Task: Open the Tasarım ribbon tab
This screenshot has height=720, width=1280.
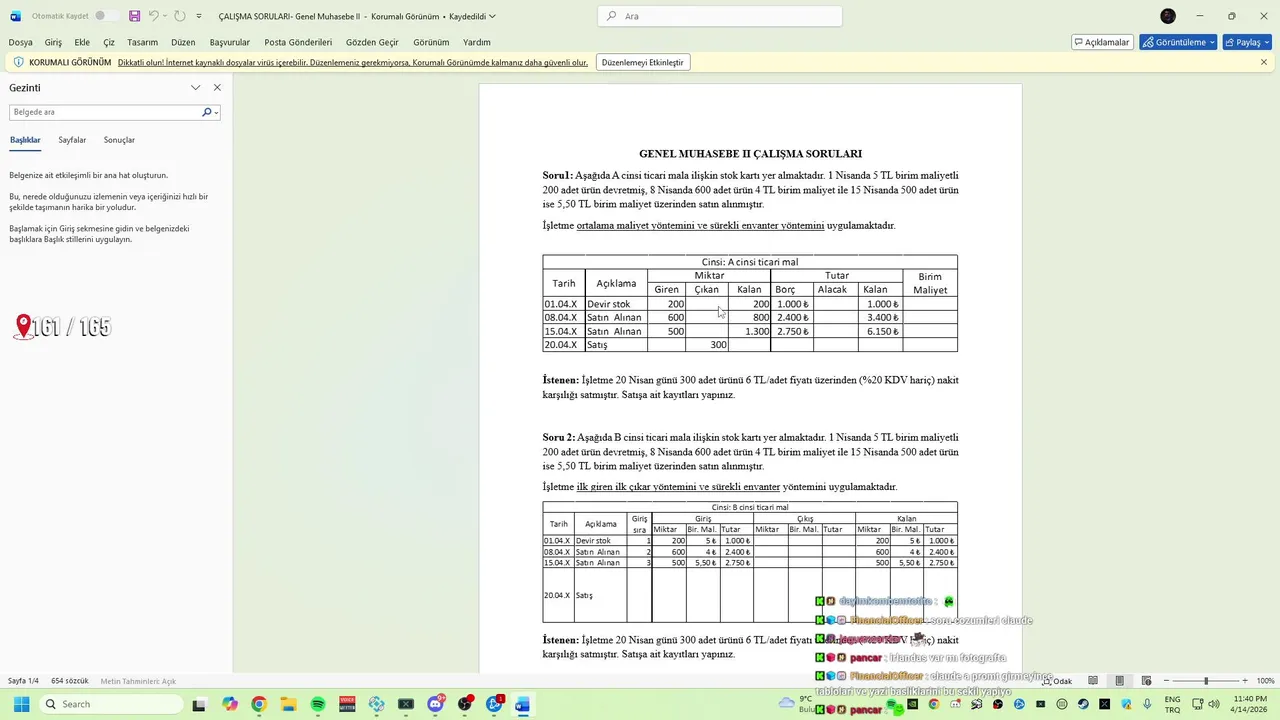Action: point(142,42)
